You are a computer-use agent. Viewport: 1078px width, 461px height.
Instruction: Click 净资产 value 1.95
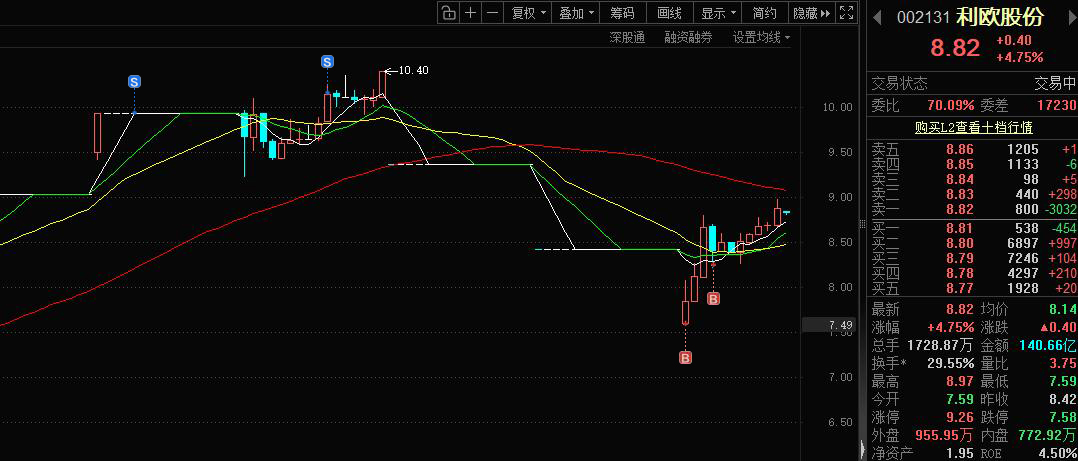click(960, 453)
